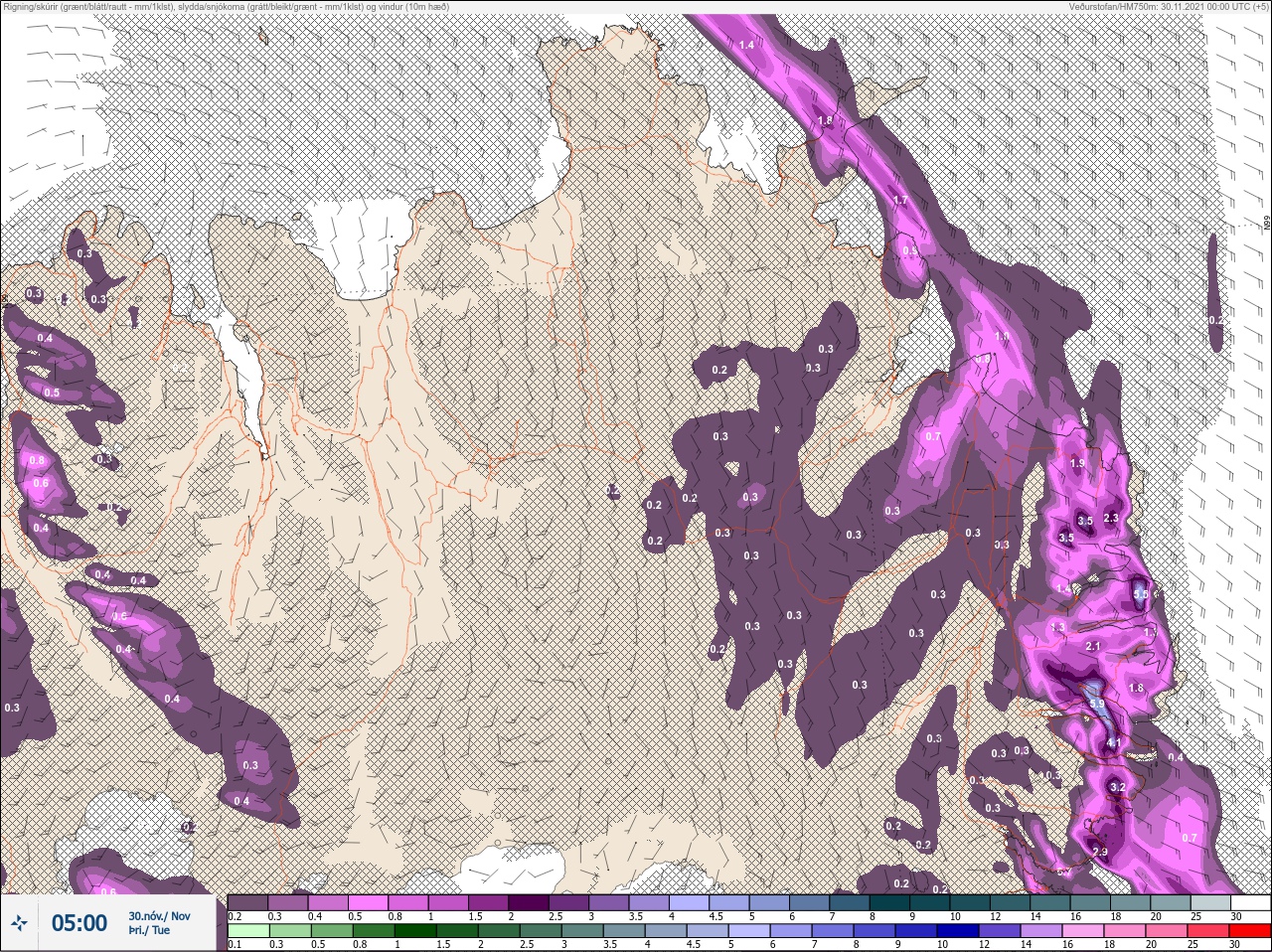Select the red lower legend swatch at 30
Image resolution: width=1272 pixels, height=952 pixels.
1249,931
